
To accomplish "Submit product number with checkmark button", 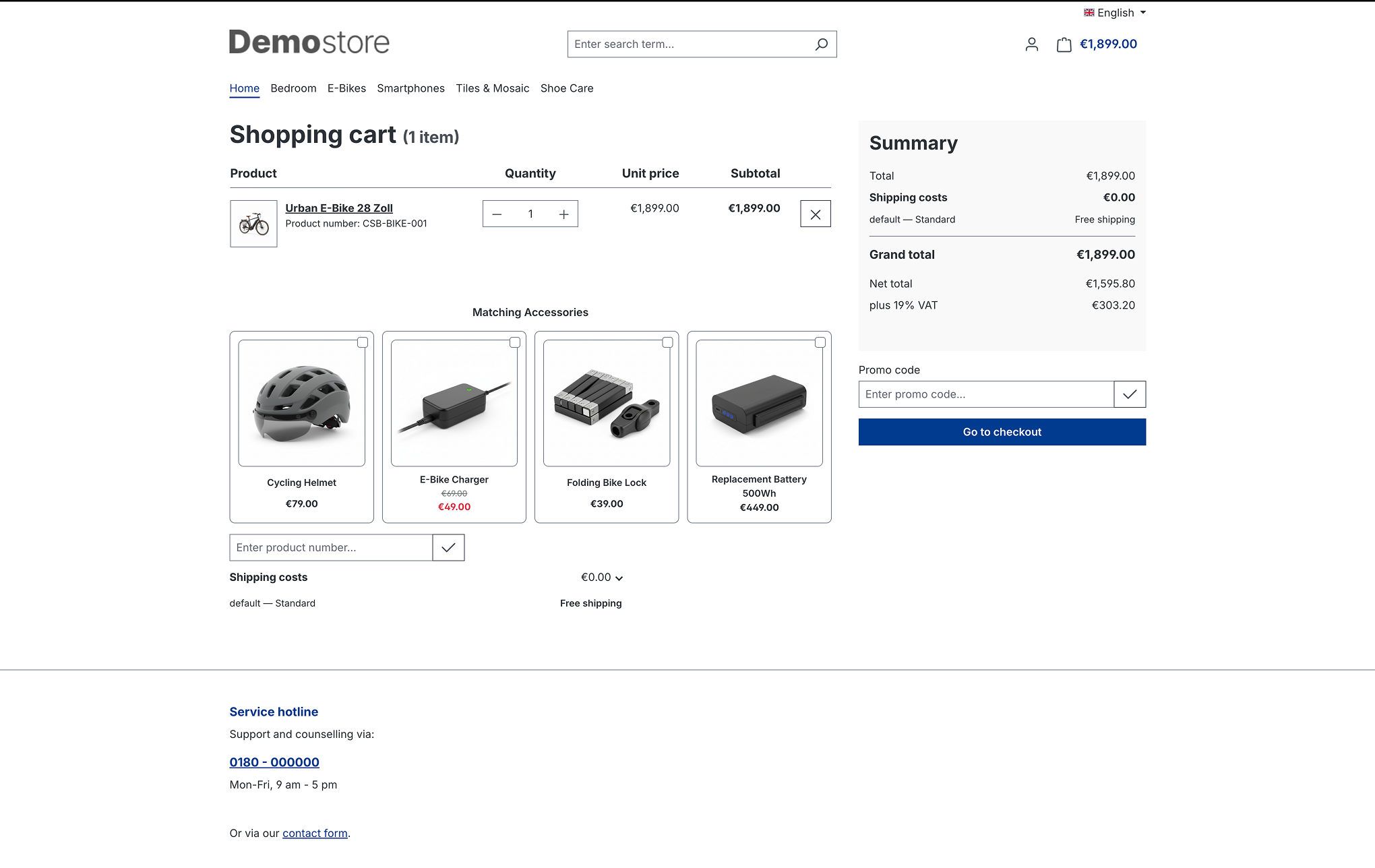I will pyautogui.click(x=448, y=548).
